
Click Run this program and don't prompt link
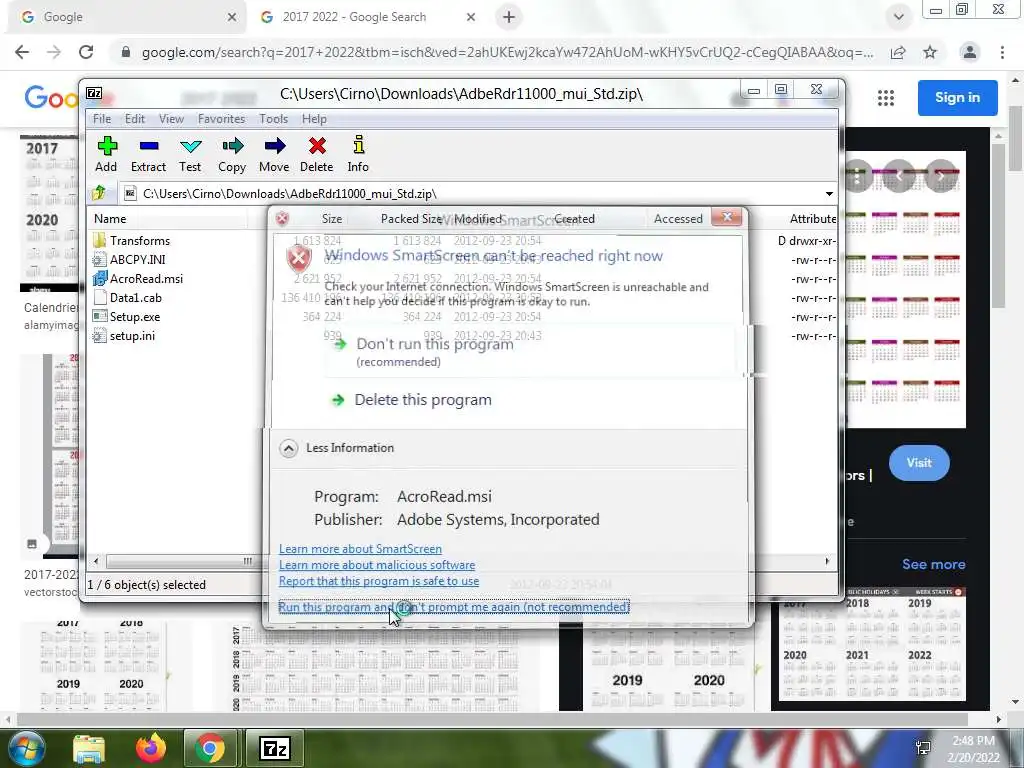454,607
